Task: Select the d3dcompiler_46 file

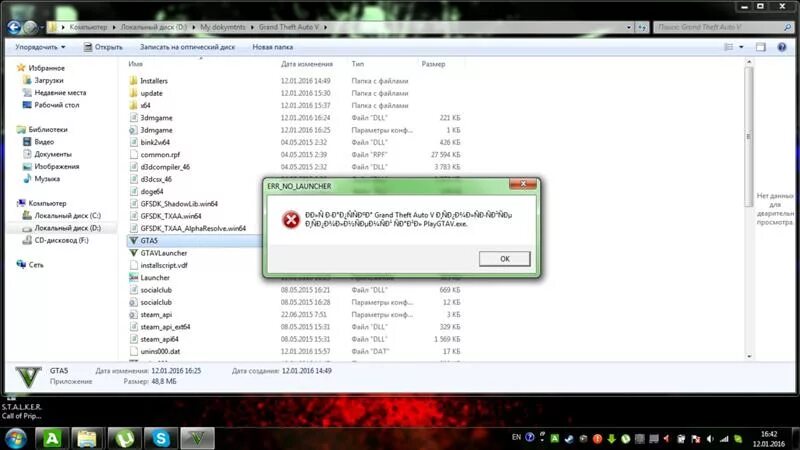Action: [165, 167]
